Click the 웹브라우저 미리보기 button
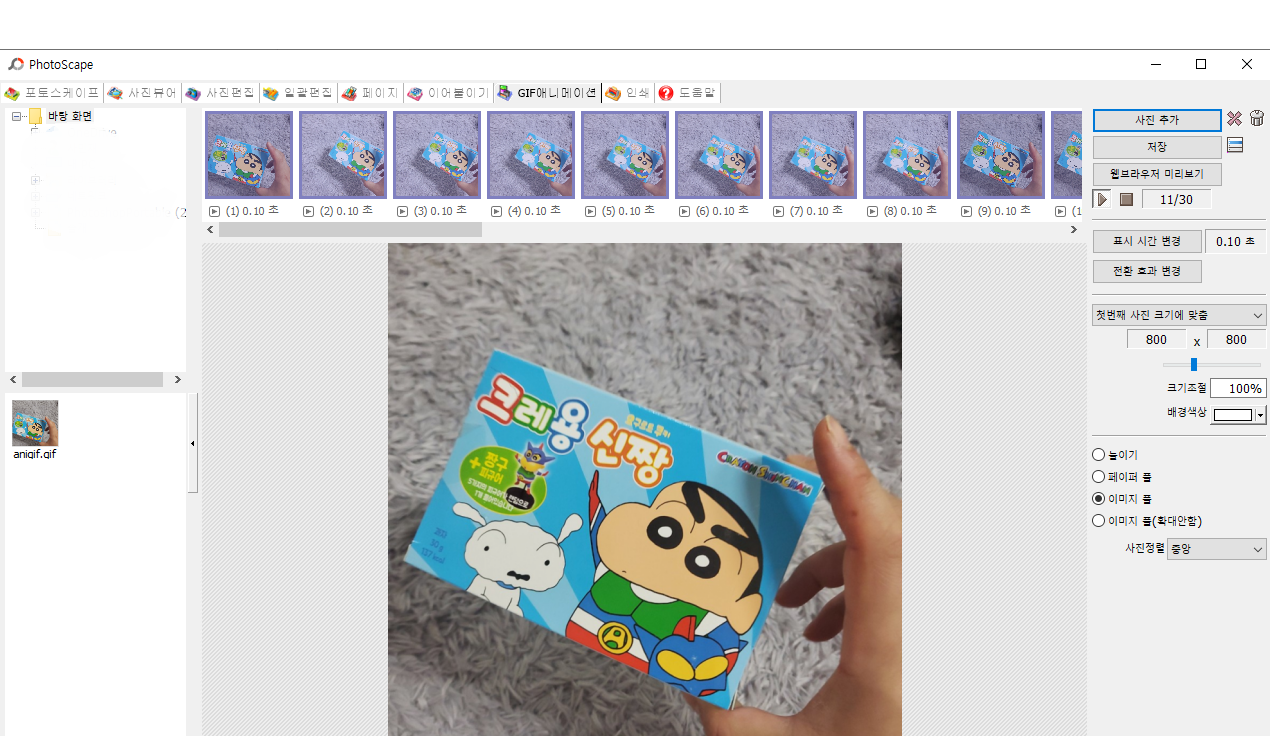This screenshot has width=1270, height=736. [x=1157, y=174]
